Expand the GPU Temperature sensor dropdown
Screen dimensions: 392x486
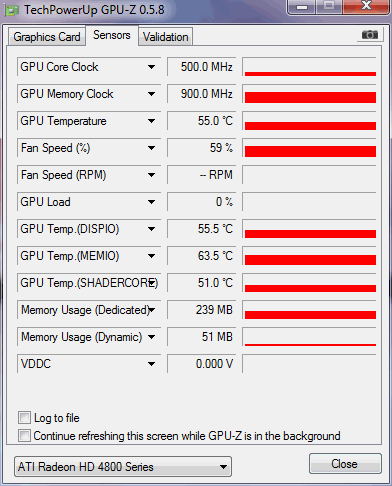tap(151, 121)
